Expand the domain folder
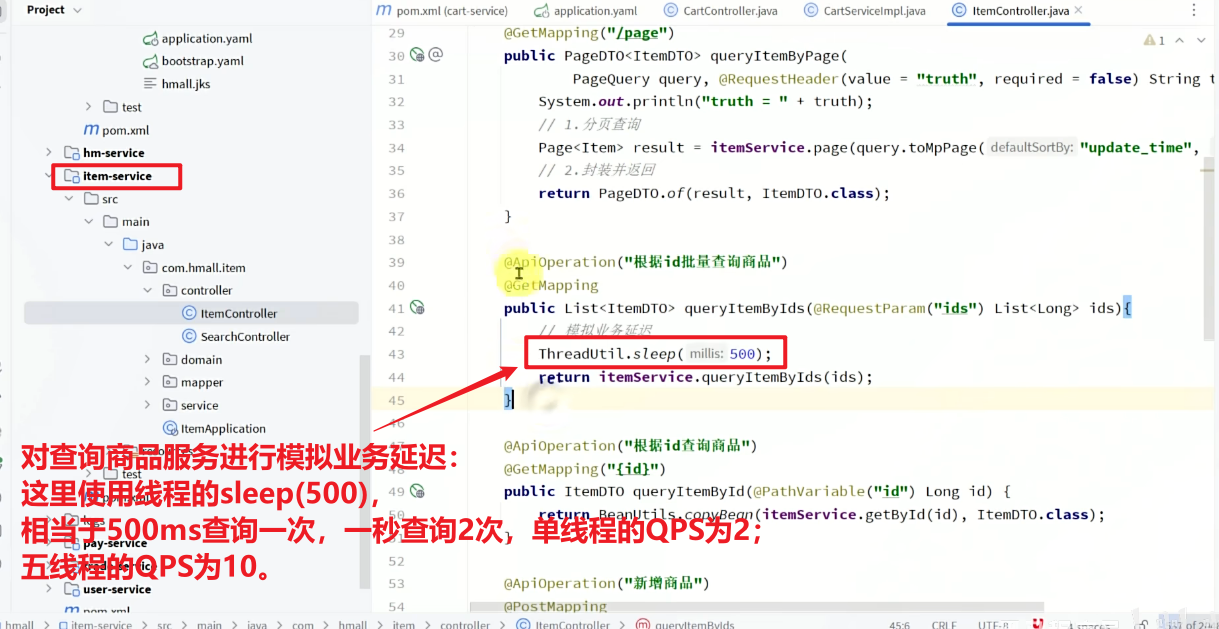Image resolution: width=1219 pixels, height=629 pixels. pyautogui.click(x=146, y=358)
